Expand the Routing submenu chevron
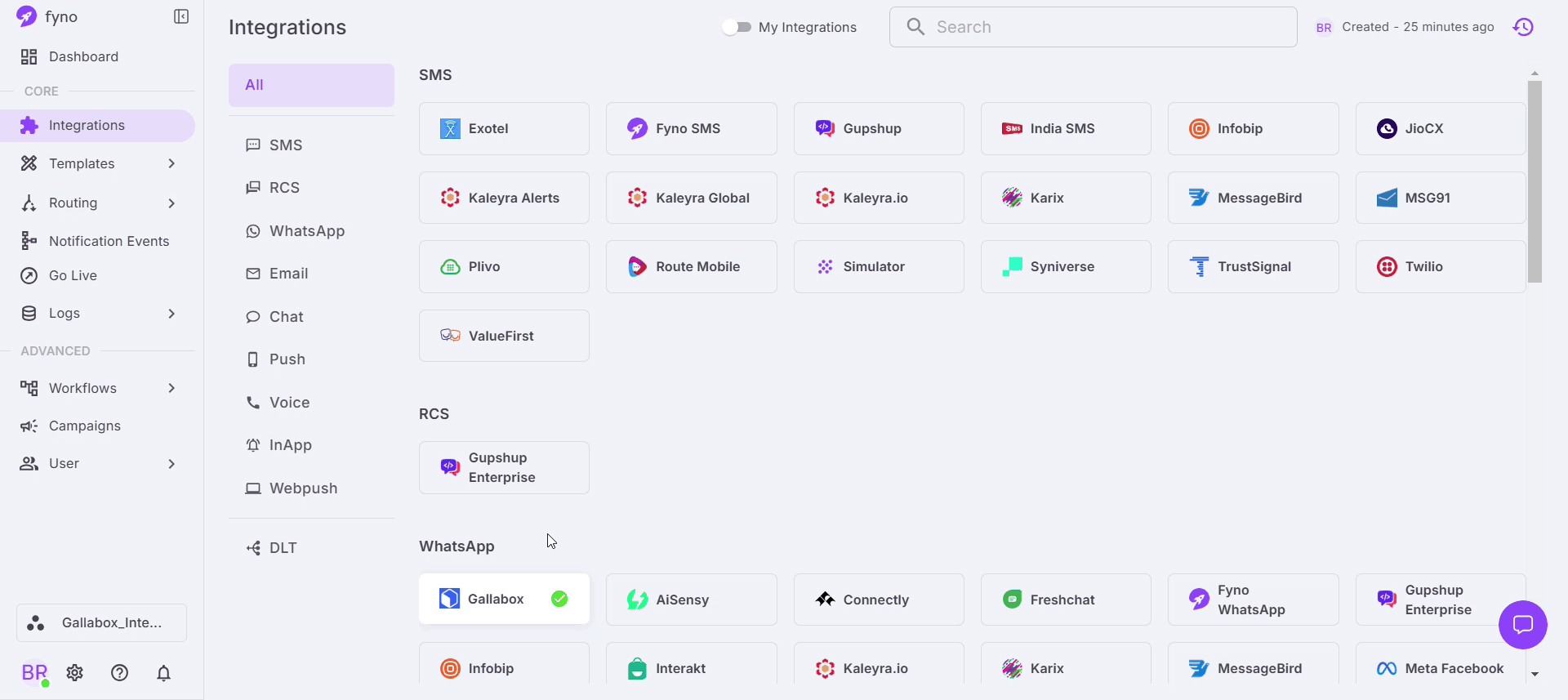Image resolution: width=1568 pixels, height=700 pixels. click(x=171, y=203)
